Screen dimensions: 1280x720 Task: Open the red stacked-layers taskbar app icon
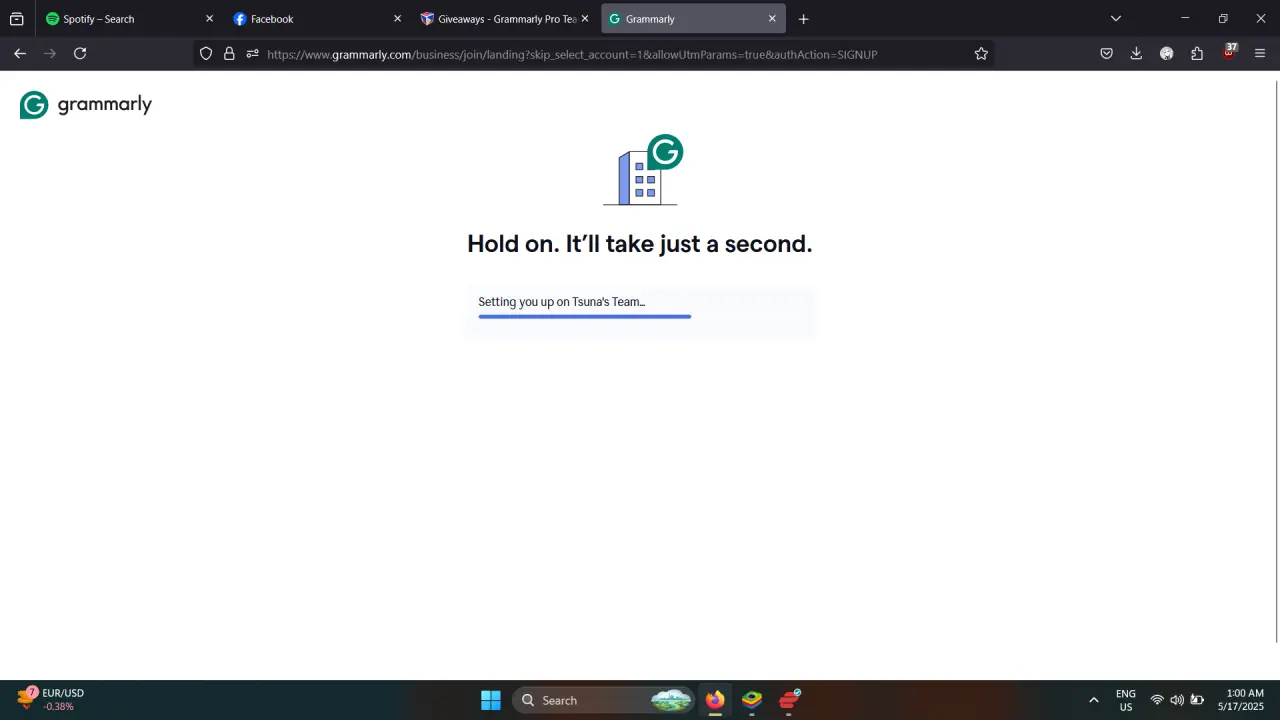[790, 700]
